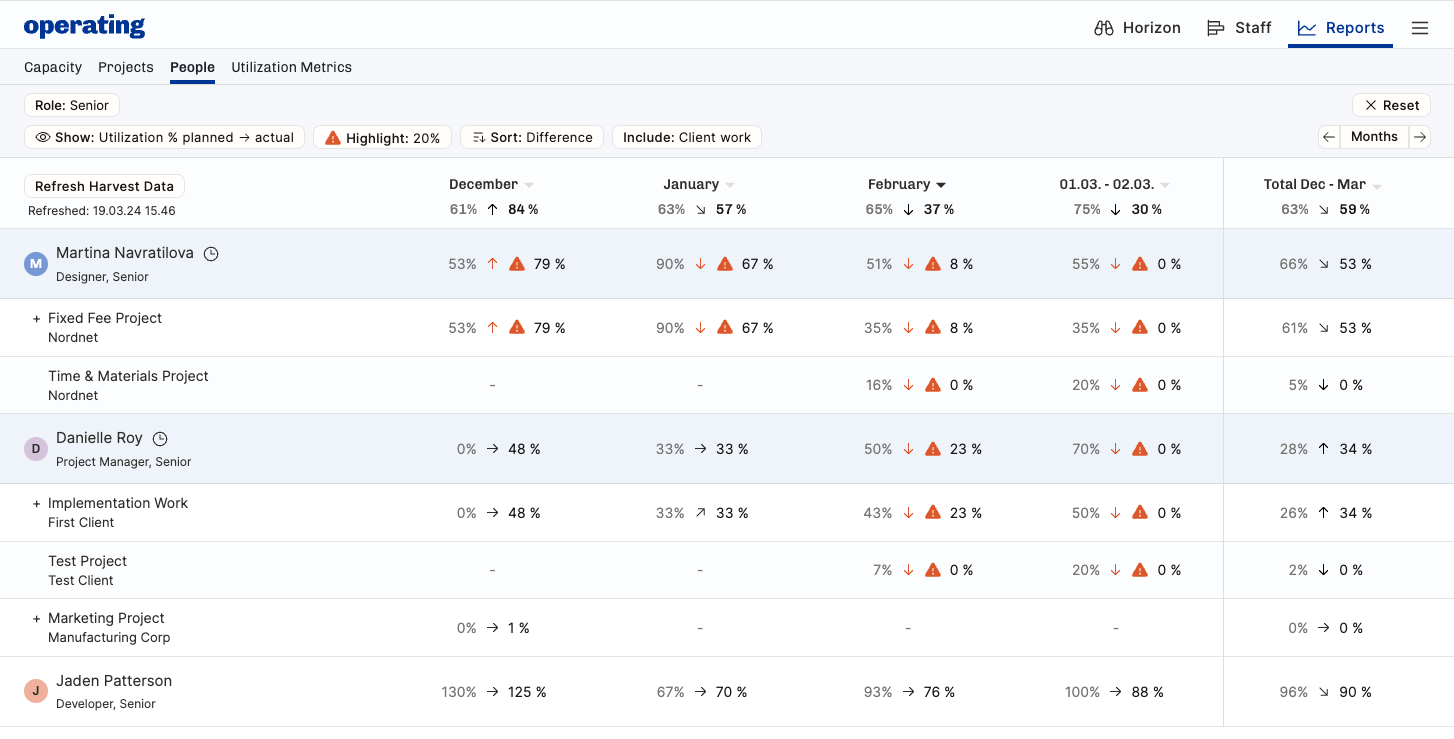Click Jaden Patterson's avatar icon
Image resolution: width=1454 pixels, height=739 pixels.
click(x=36, y=691)
